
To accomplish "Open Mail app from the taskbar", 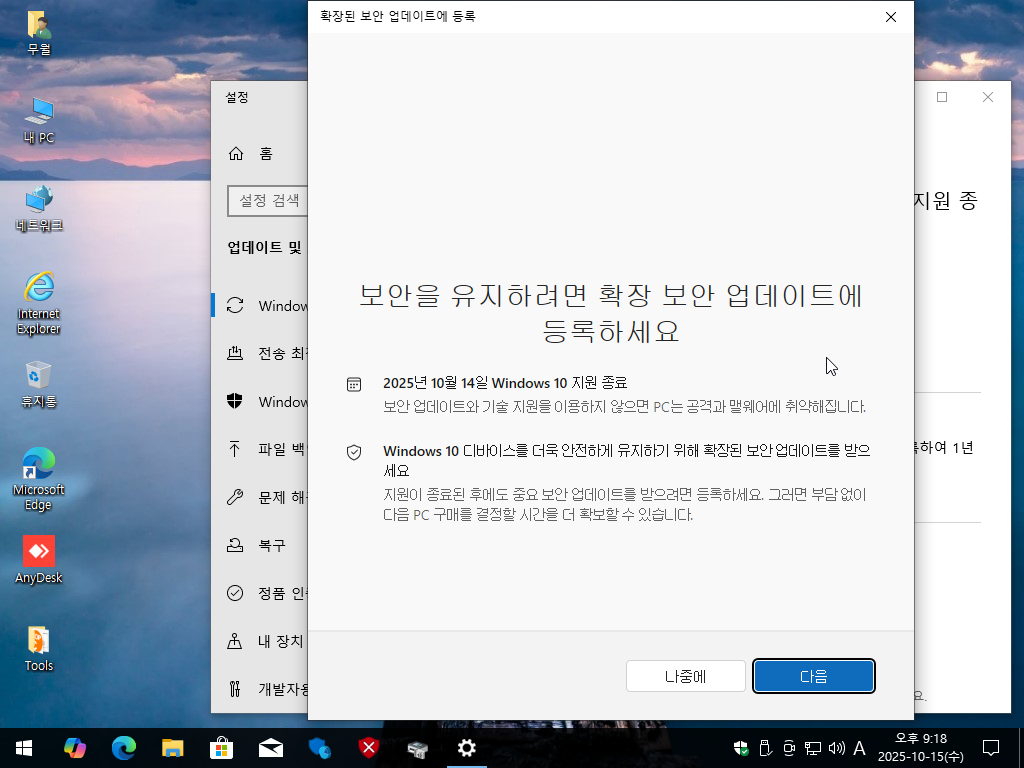I will click(270, 748).
